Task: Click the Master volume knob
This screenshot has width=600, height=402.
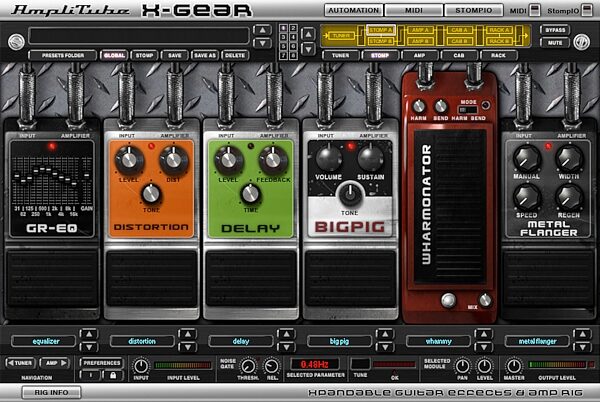Action: click(x=514, y=366)
